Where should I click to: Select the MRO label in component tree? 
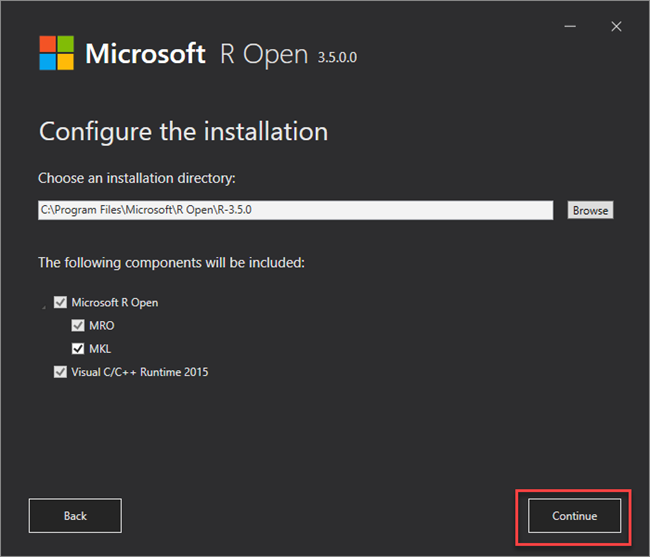[102, 326]
